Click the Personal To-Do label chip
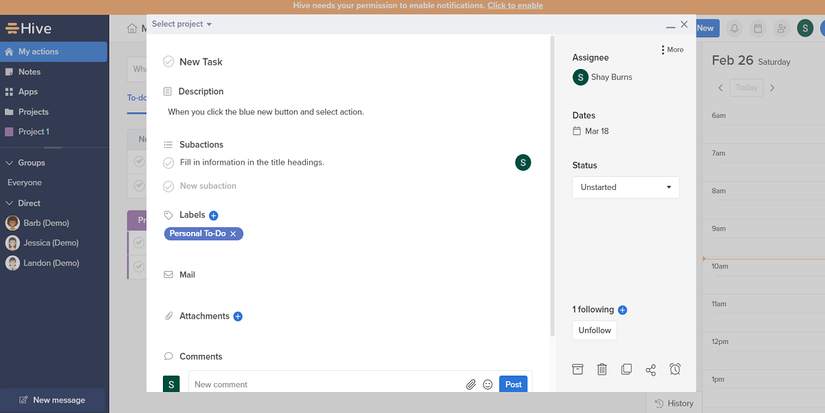The height and width of the screenshot is (413, 825). 204,234
